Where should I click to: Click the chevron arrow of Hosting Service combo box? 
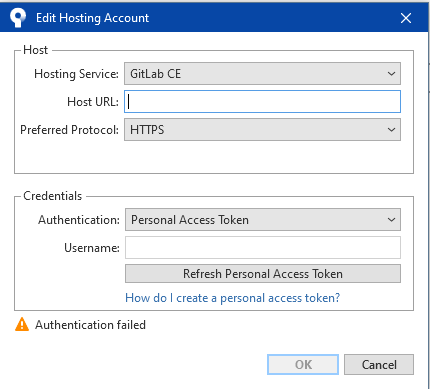(x=391, y=74)
